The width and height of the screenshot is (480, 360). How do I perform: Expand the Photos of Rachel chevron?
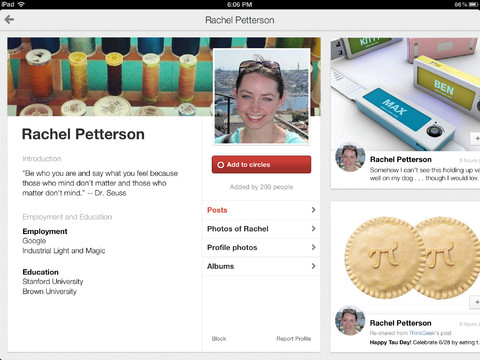coord(313,228)
